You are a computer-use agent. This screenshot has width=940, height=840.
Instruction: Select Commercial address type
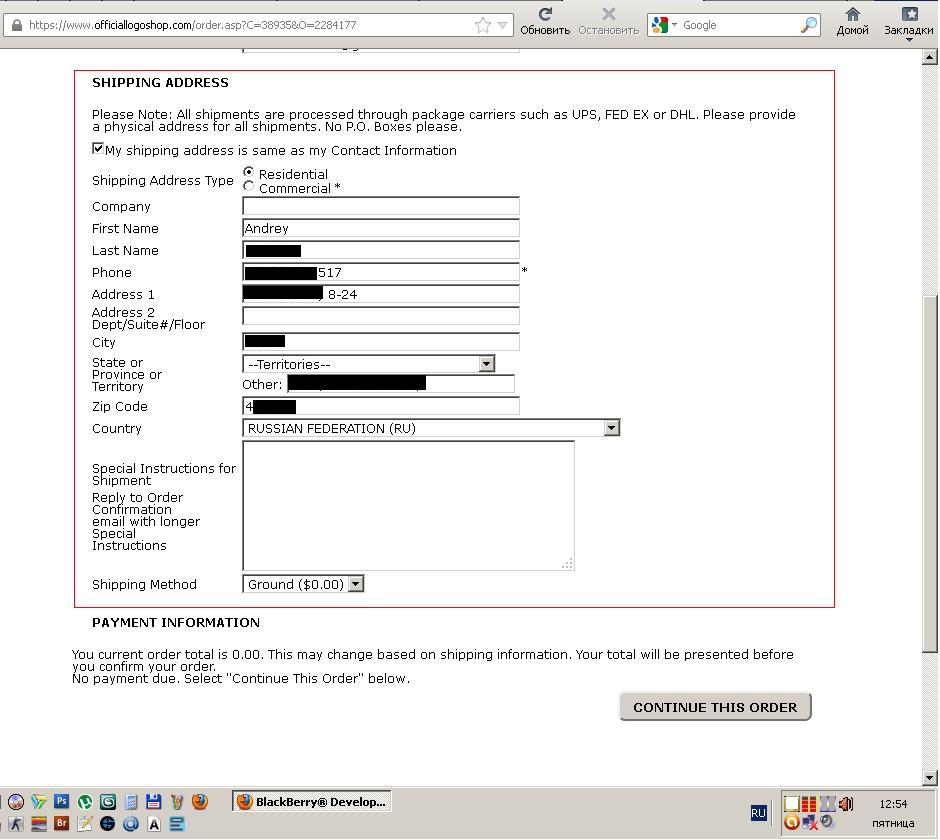click(249, 187)
